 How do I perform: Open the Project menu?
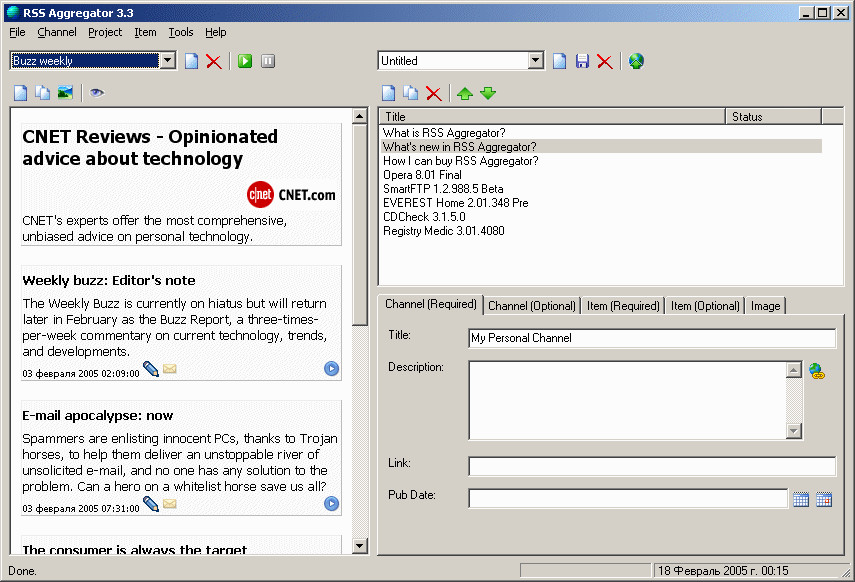[105, 32]
